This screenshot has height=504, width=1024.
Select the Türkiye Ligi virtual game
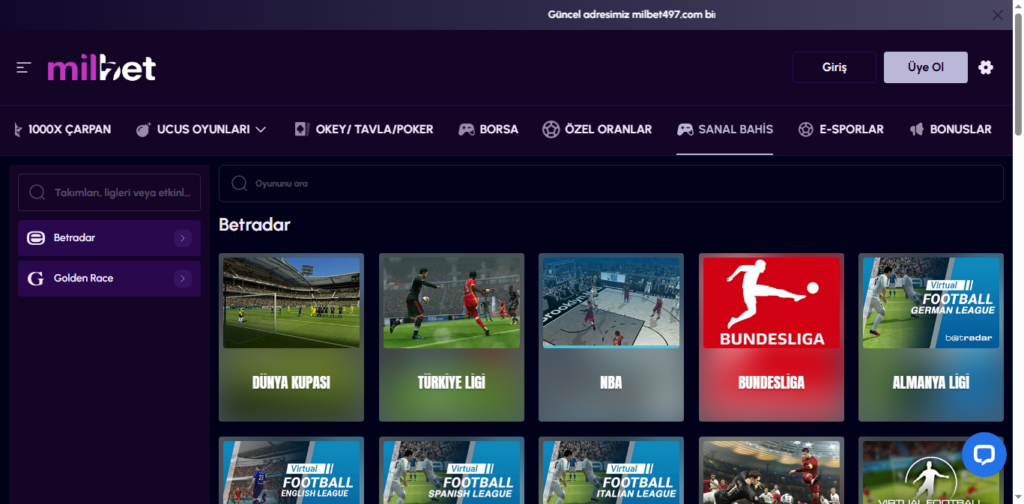coord(451,337)
